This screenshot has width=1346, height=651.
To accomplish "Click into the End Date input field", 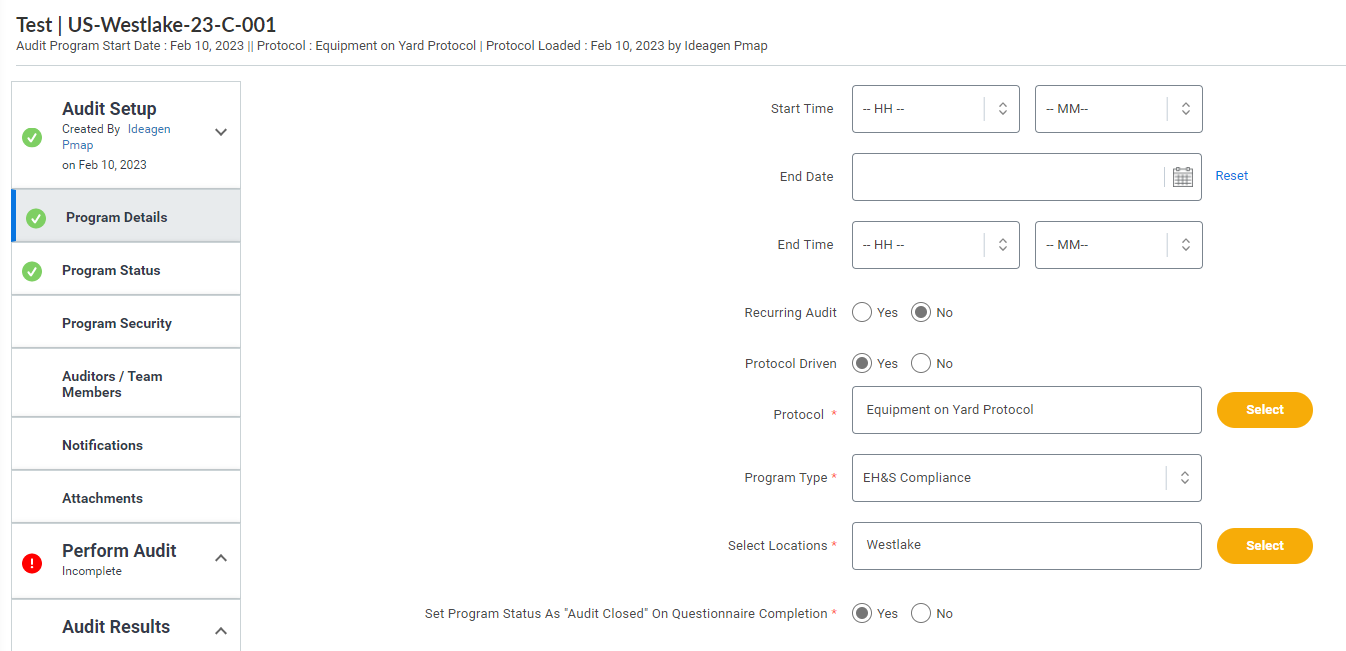I will [x=1008, y=177].
